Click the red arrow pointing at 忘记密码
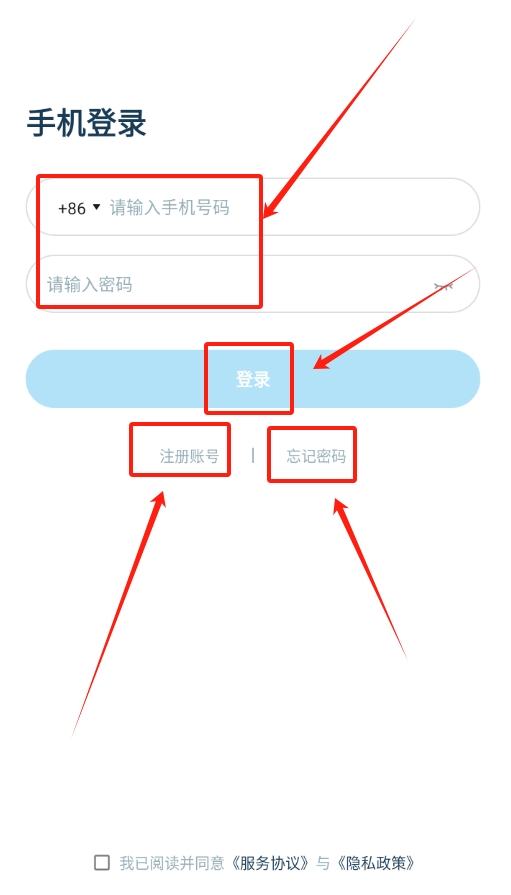The image size is (511, 895). (x=370, y=578)
